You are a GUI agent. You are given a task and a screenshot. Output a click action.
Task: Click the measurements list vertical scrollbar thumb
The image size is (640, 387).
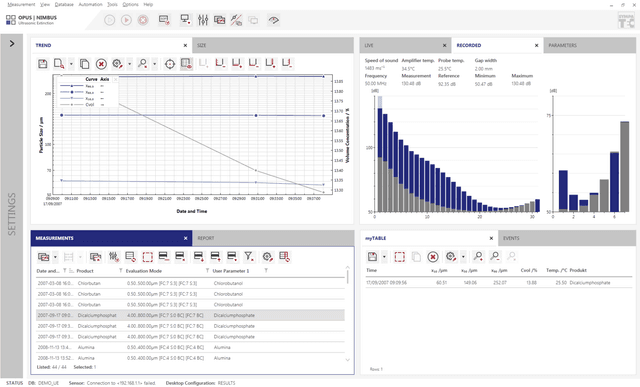(348, 277)
